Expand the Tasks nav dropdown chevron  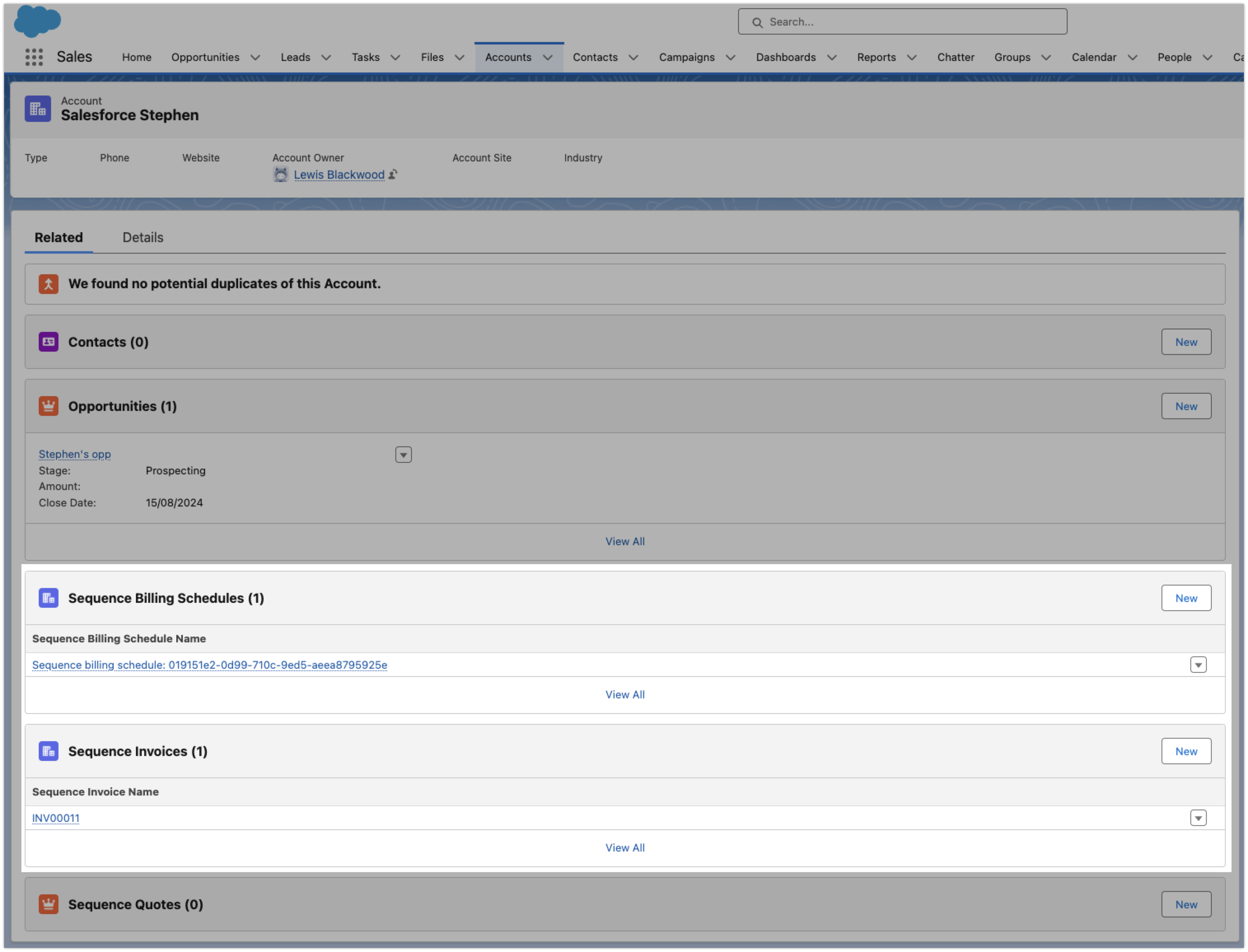pos(395,57)
